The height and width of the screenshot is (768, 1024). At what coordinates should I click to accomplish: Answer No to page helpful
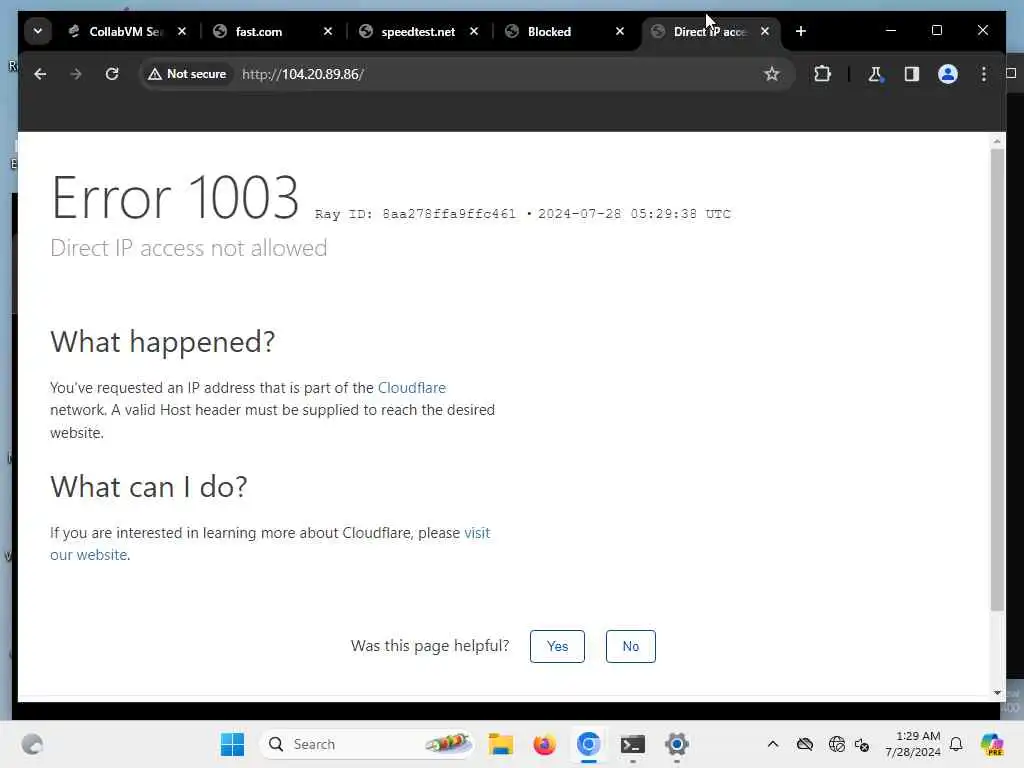coord(630,646)
